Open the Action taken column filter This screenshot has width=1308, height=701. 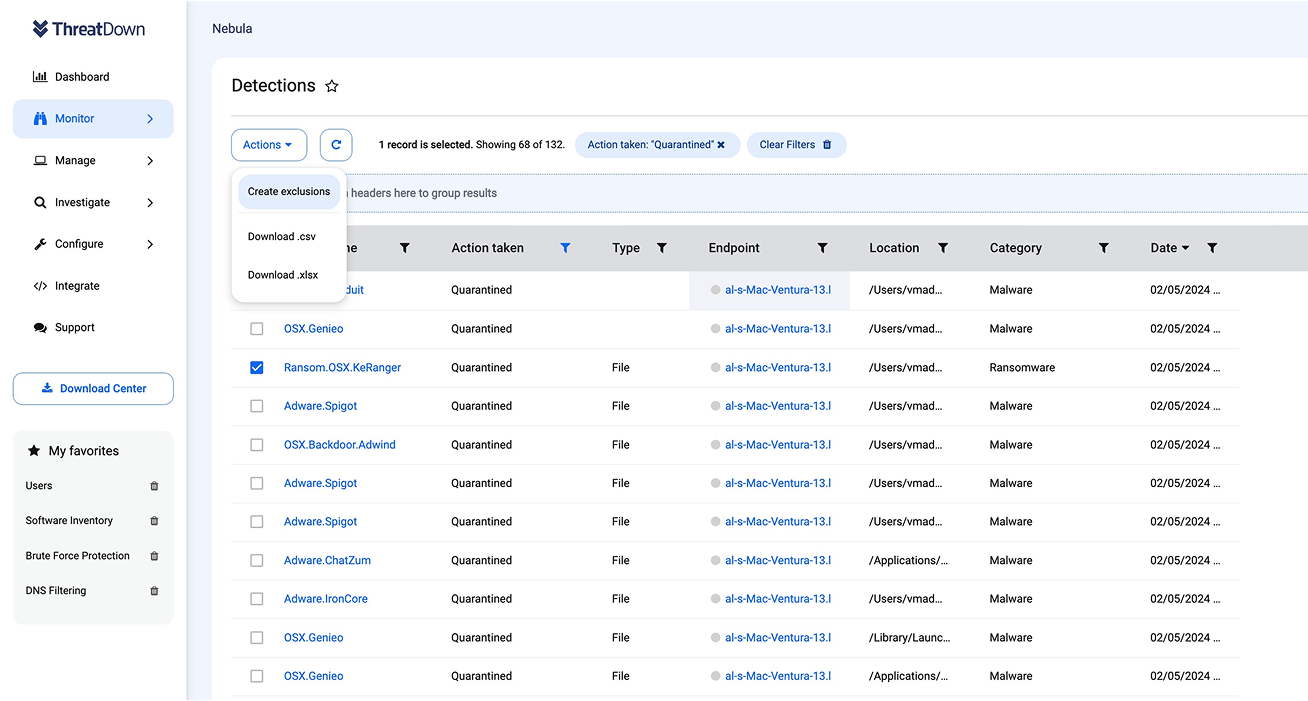(x=565, y=248)
